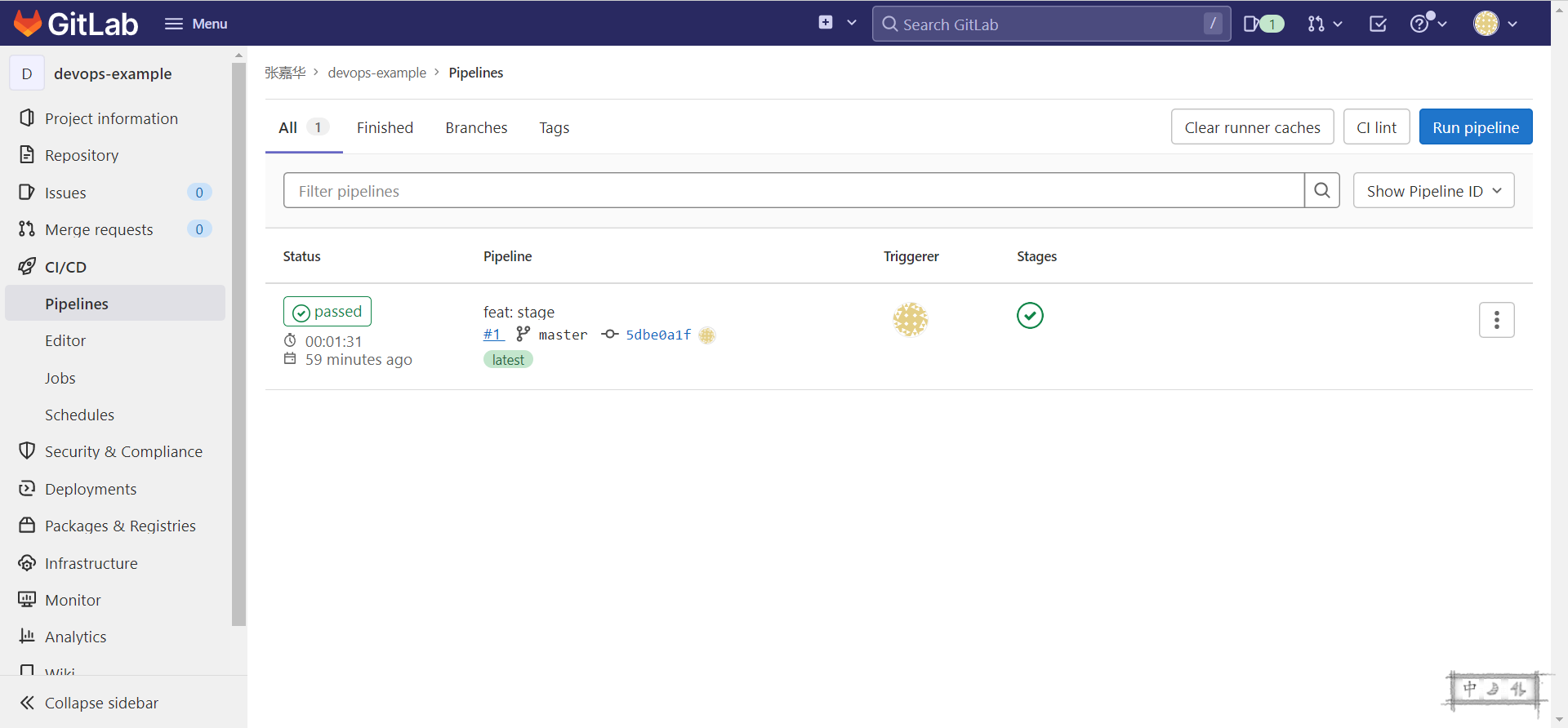Open CI lint

click(x=1376, y=127)
